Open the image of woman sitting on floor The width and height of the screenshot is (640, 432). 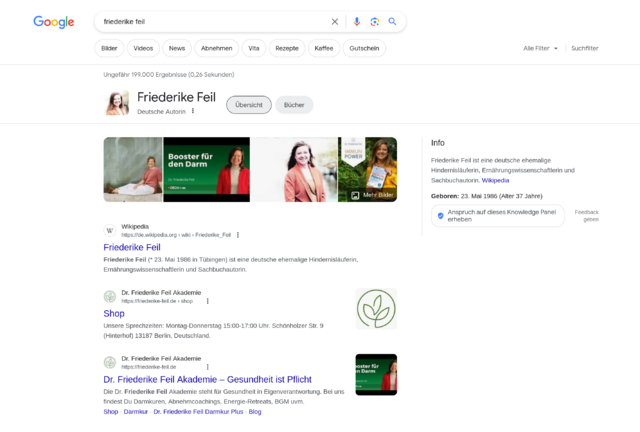coord(133,169)
